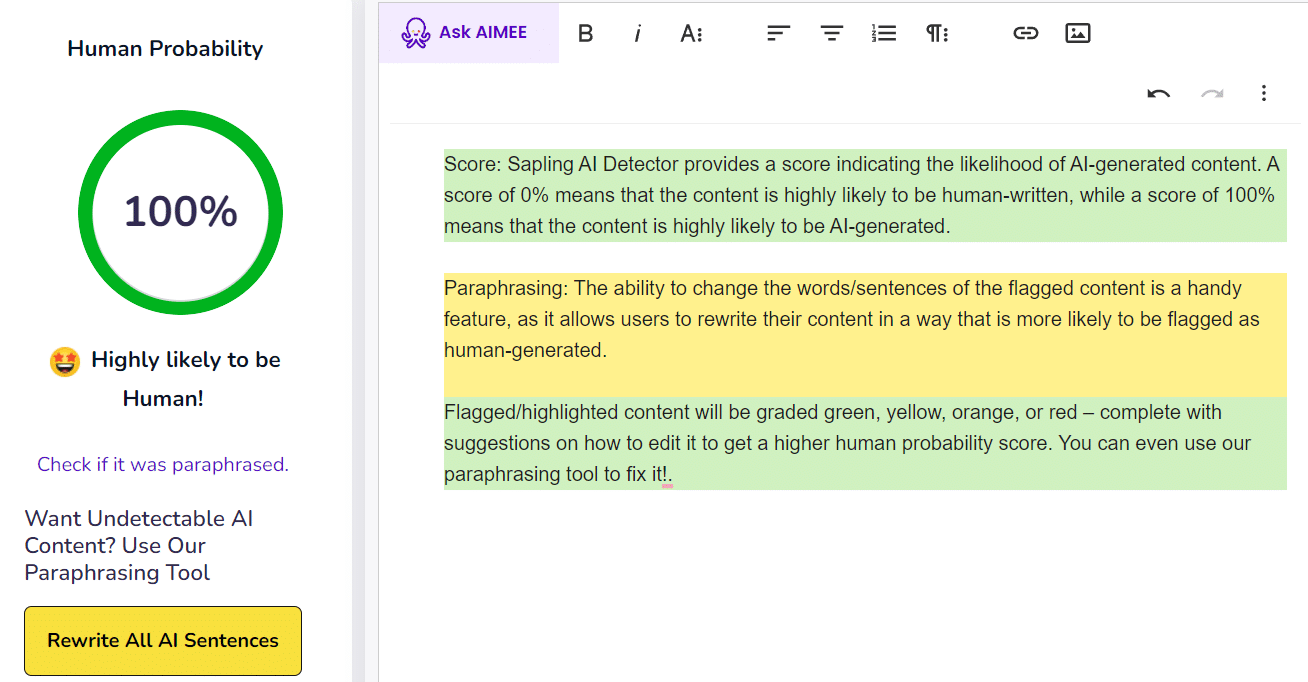Click the green-highlighted Score paragraph

pos(865,195)
